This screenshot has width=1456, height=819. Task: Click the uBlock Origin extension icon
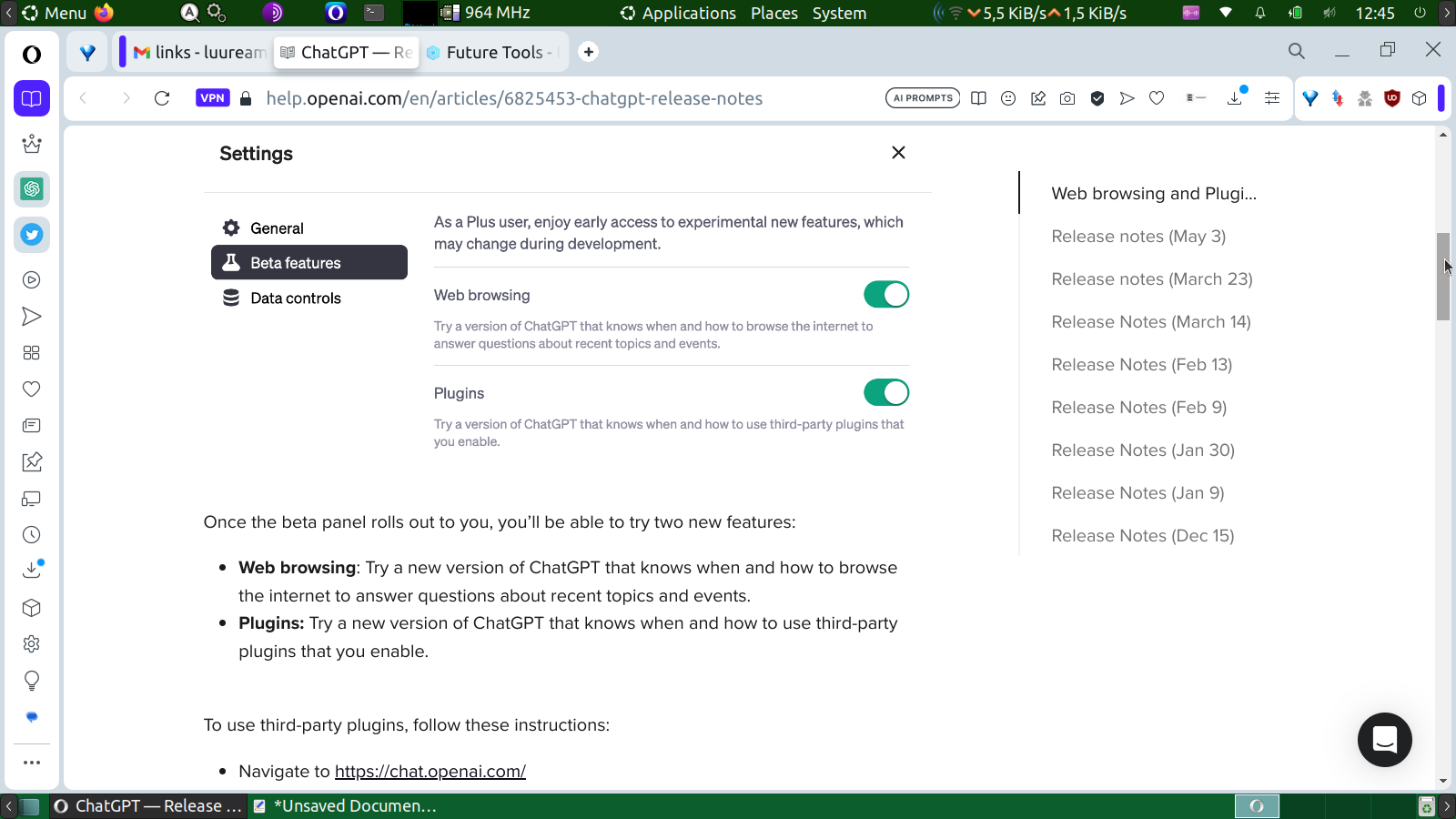coord(1391,98)
